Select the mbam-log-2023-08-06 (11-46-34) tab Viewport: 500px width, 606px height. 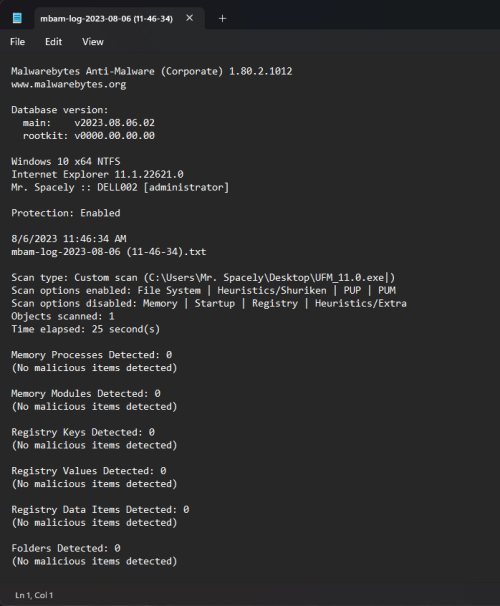click(x=106, y=19)
